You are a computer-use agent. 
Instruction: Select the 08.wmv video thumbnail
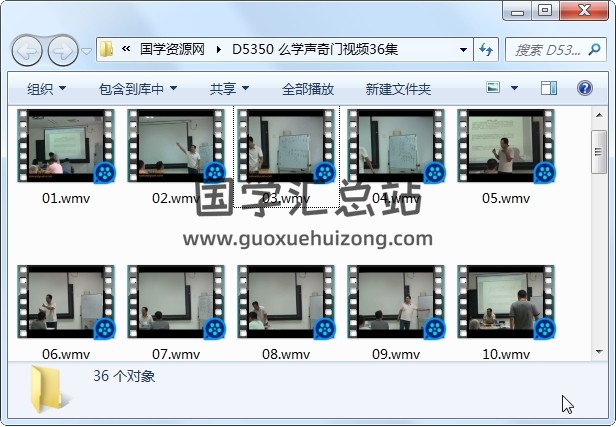click(286, 302)
